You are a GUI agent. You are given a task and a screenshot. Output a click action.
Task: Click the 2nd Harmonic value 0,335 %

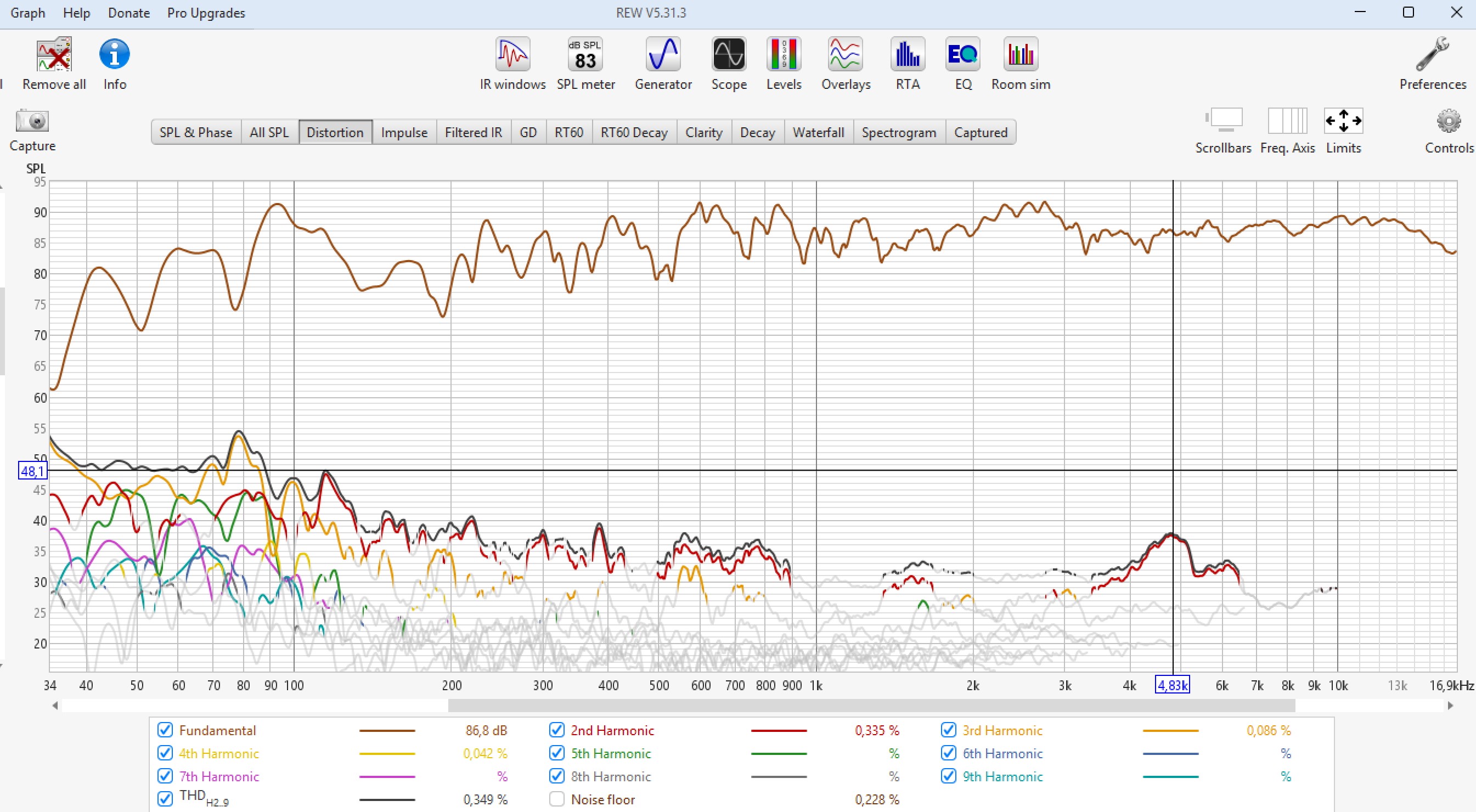pyautogui.click(x=877, y=731)
